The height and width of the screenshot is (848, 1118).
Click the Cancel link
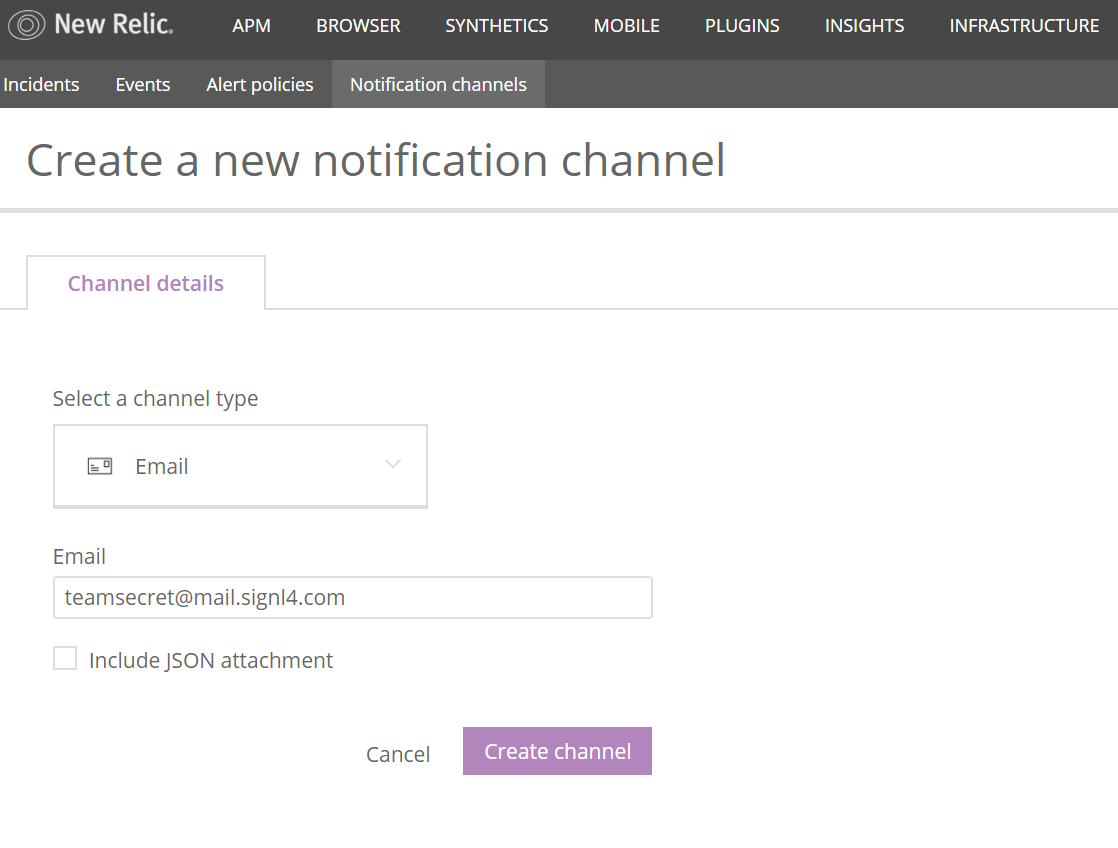[398, 754]
